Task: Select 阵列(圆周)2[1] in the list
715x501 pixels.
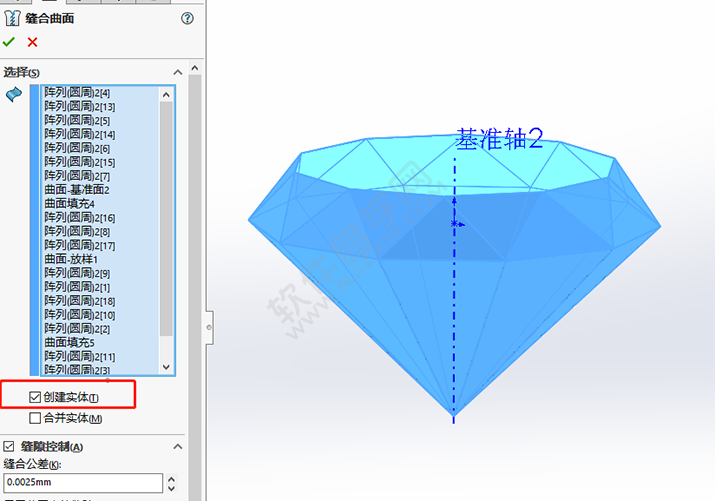Action: [77, 287]
